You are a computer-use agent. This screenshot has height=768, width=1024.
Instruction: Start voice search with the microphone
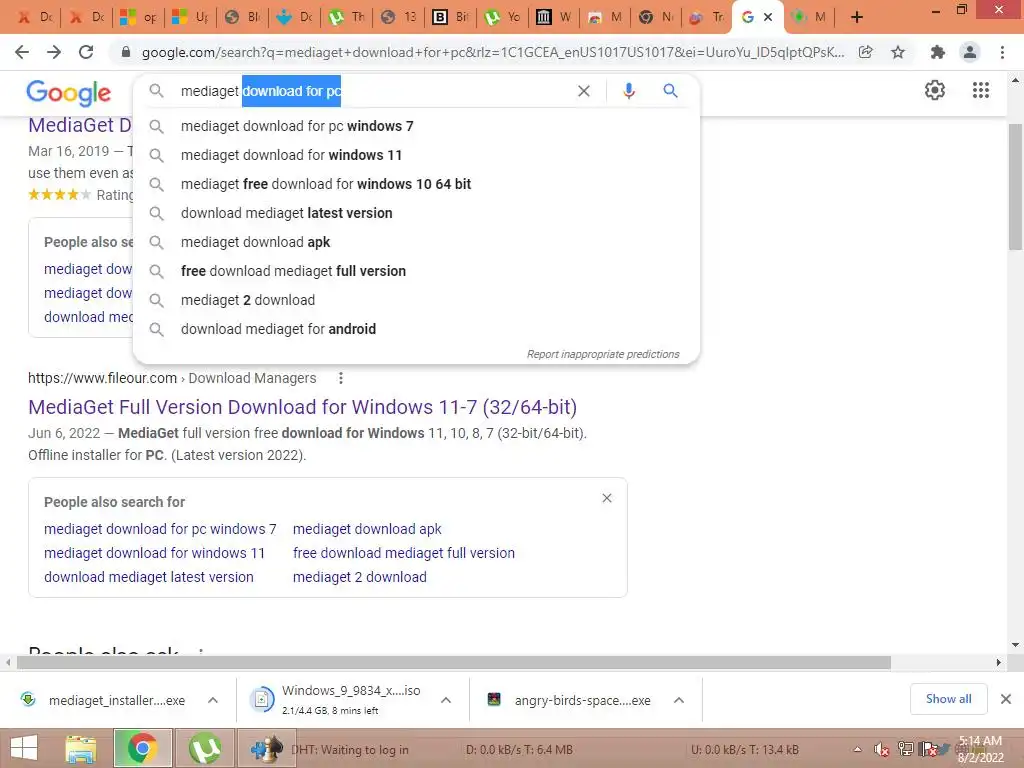pyautogui.click(x=628, y=91)
